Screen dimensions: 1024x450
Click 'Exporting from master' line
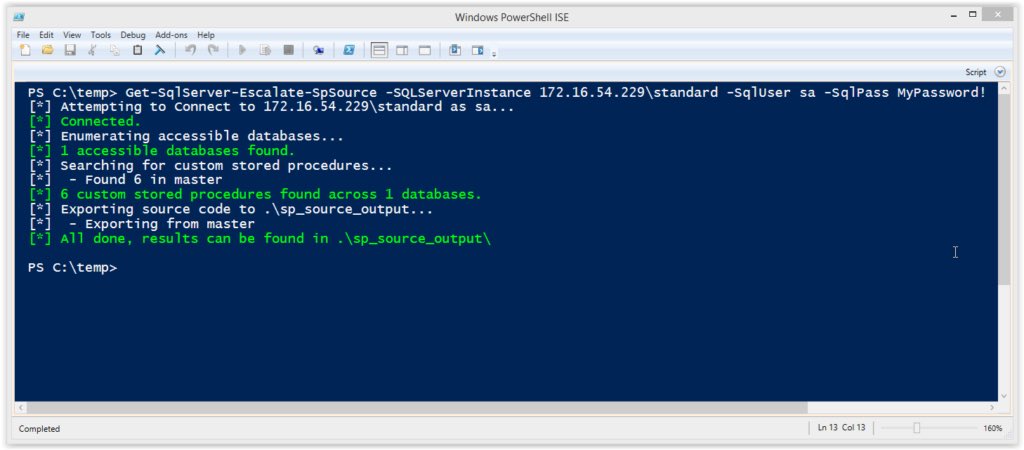pos(142,224)
